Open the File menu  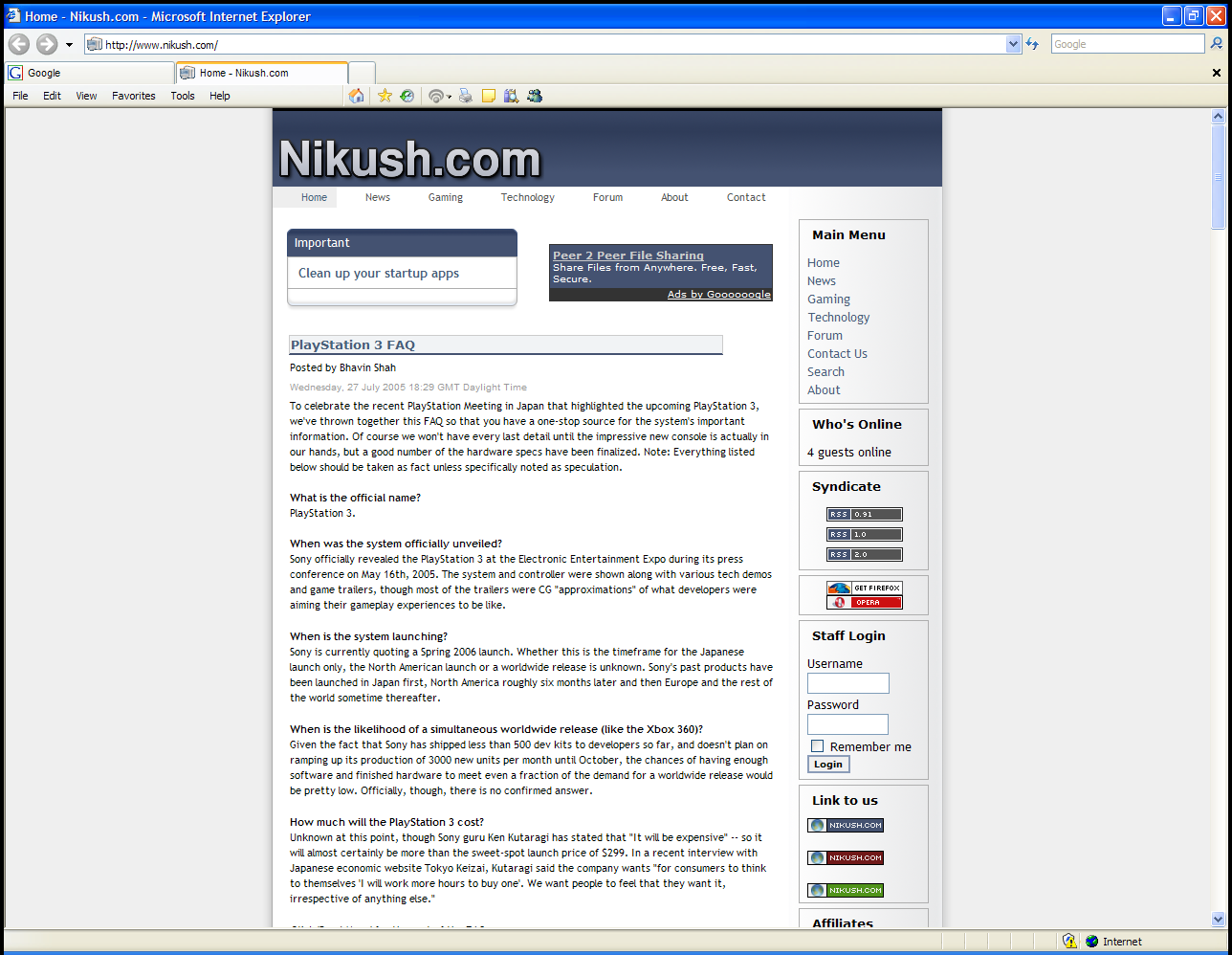(20, 96)
